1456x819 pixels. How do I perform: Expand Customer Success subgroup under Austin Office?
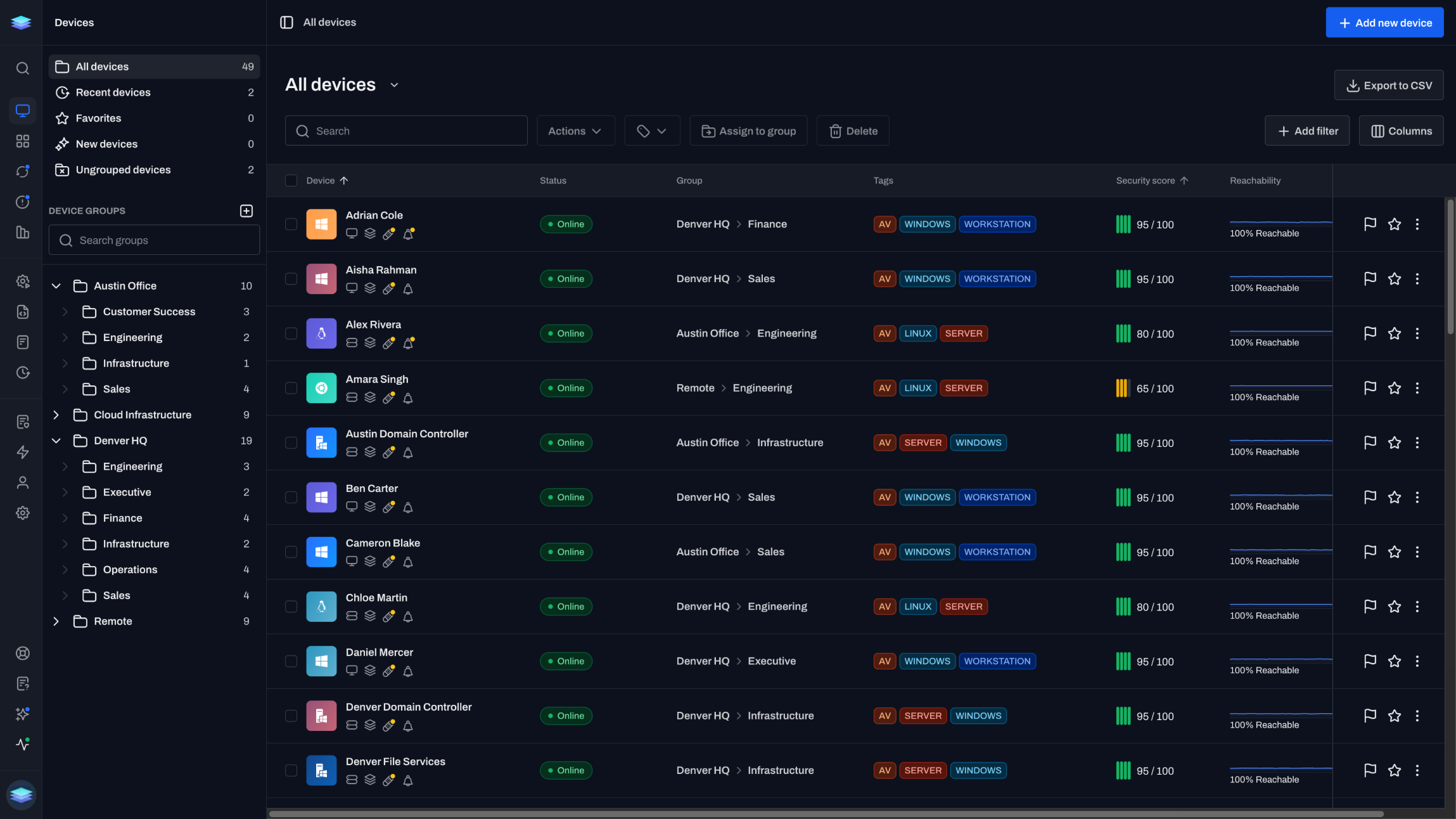click(65, 311)
